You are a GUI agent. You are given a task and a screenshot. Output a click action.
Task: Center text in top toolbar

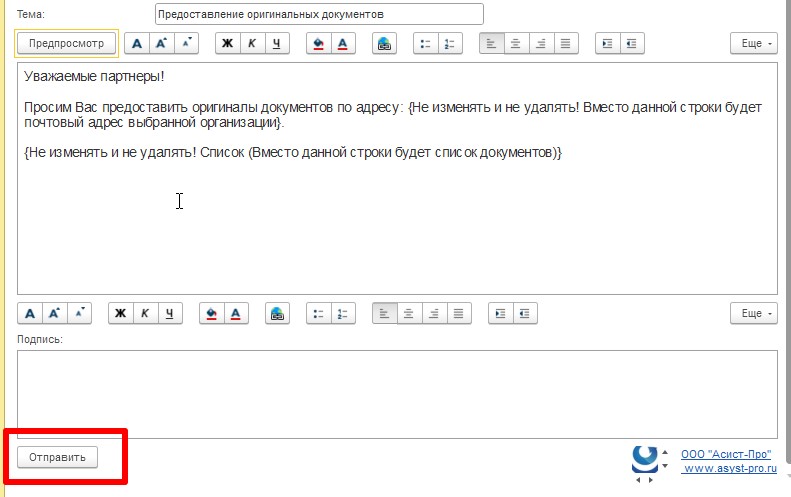[516, 43]
